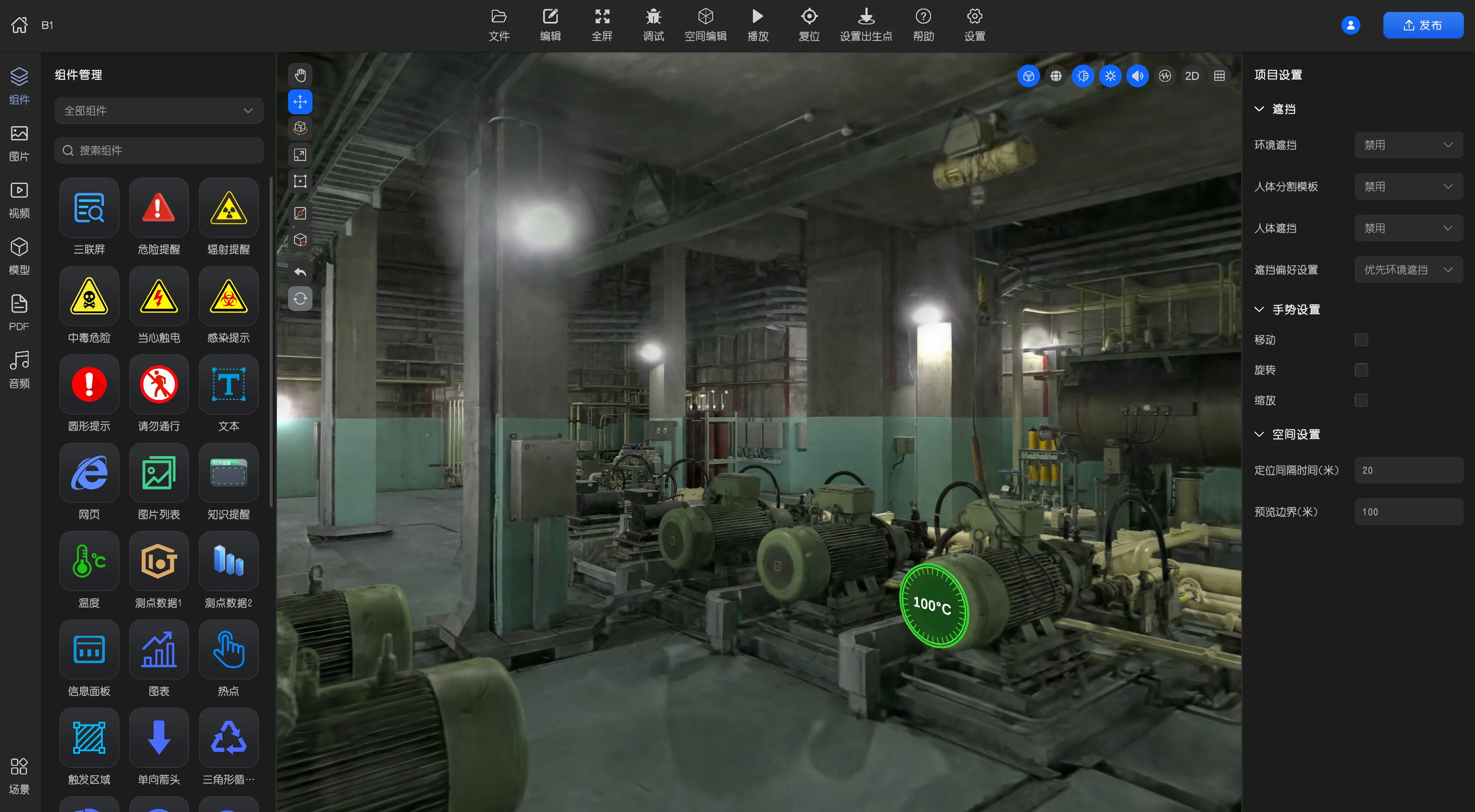1475x812 pixels.
Task: Switch to the 场景 sidebar tab
Action: click(19, 776)
